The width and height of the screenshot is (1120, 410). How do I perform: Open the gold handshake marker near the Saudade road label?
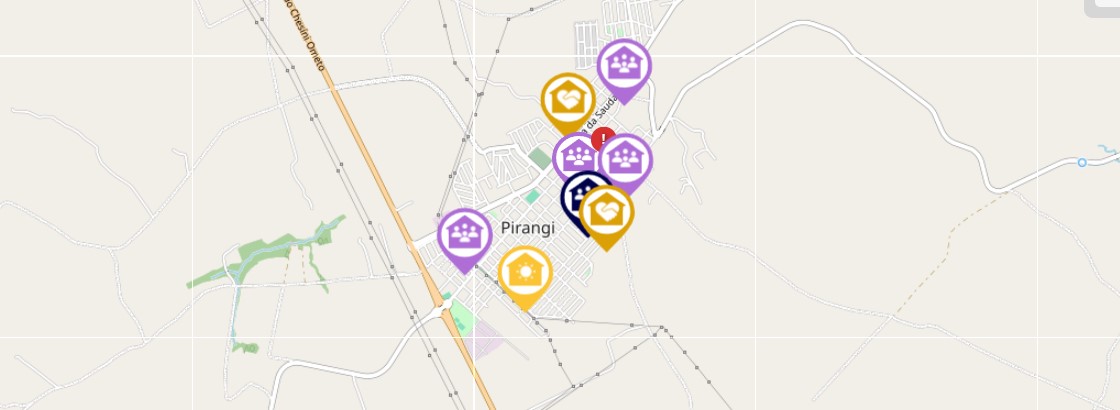568,102
